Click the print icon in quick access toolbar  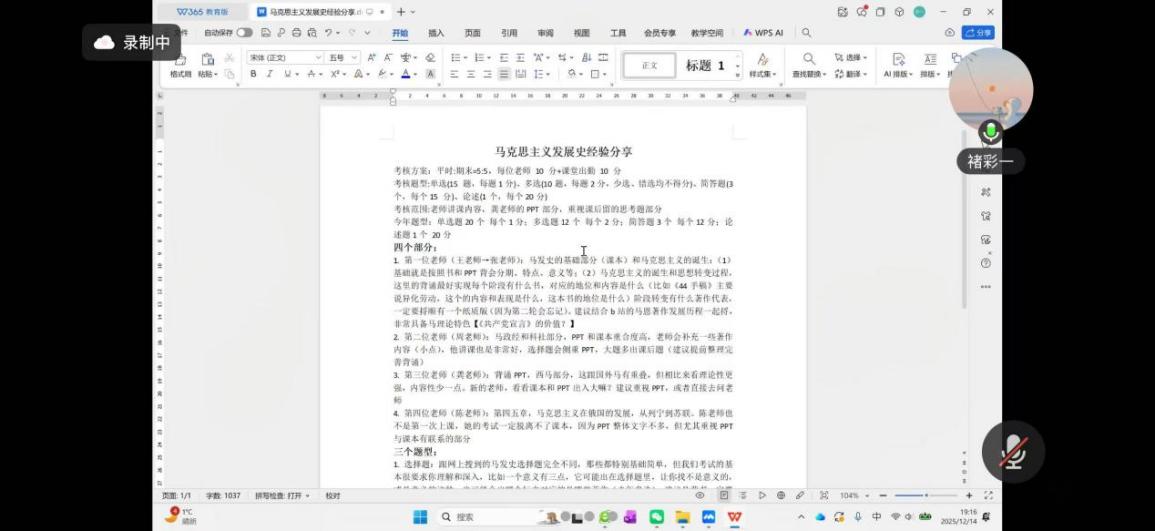tap(297, 33)
